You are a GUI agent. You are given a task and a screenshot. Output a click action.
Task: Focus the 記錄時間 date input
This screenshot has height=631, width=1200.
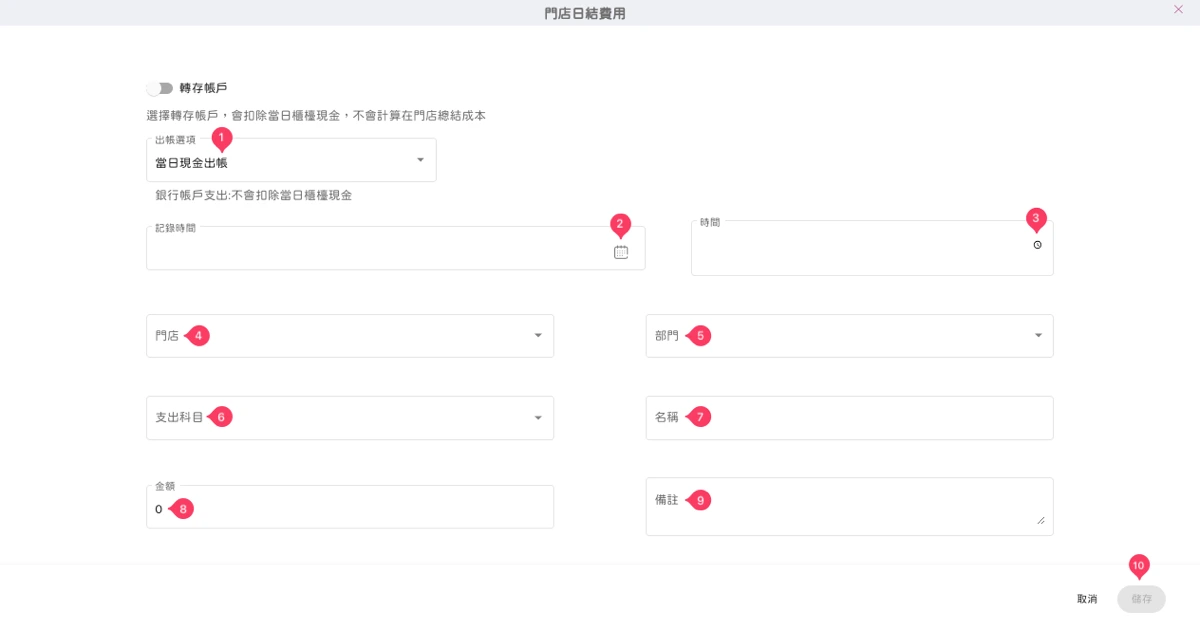click(395, 248)
